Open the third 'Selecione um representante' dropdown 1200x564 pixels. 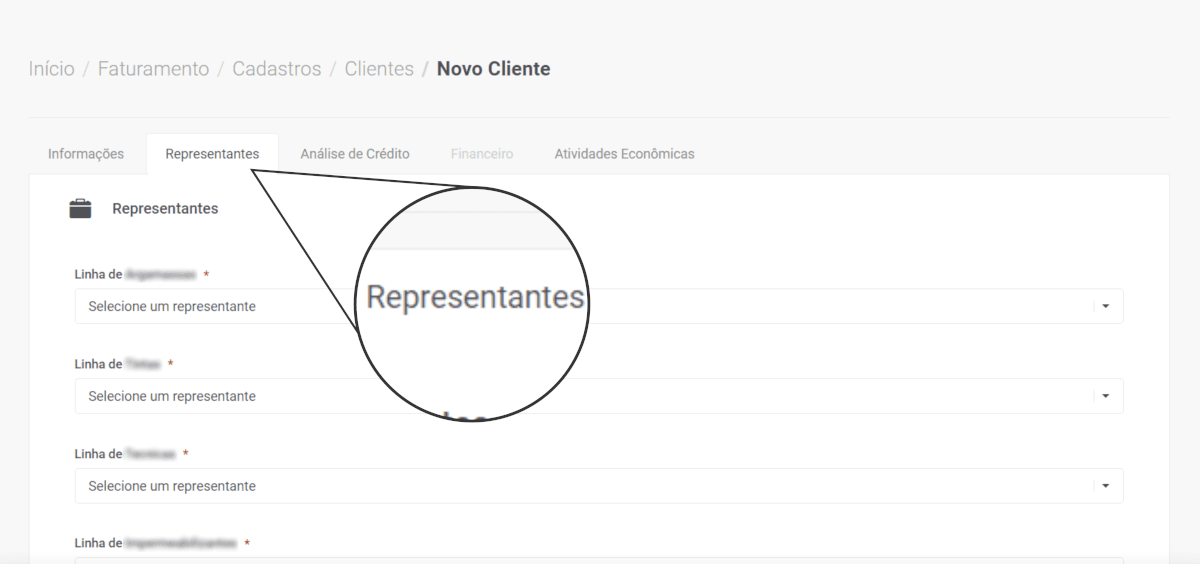pyautogui.click(x=599, y=486)
